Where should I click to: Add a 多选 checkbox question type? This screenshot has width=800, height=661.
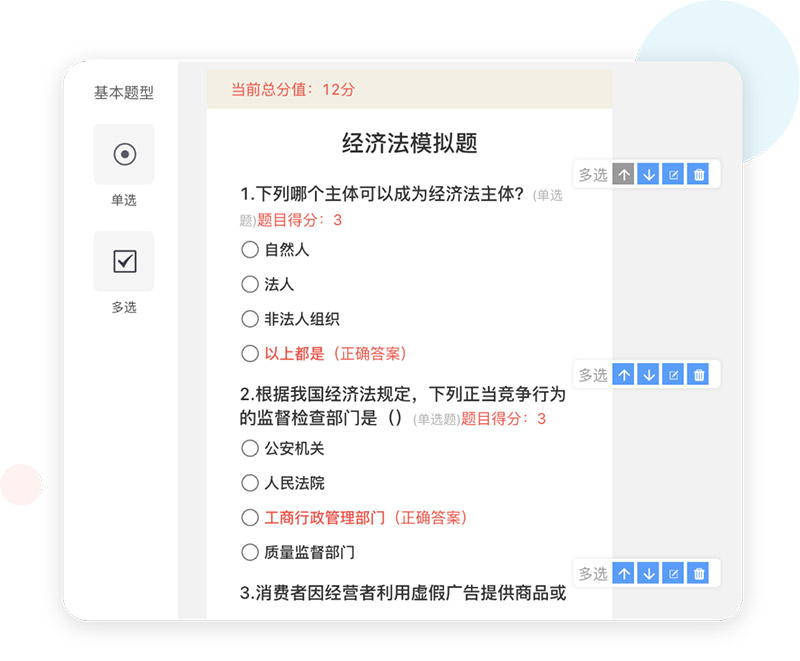(124, 261)
